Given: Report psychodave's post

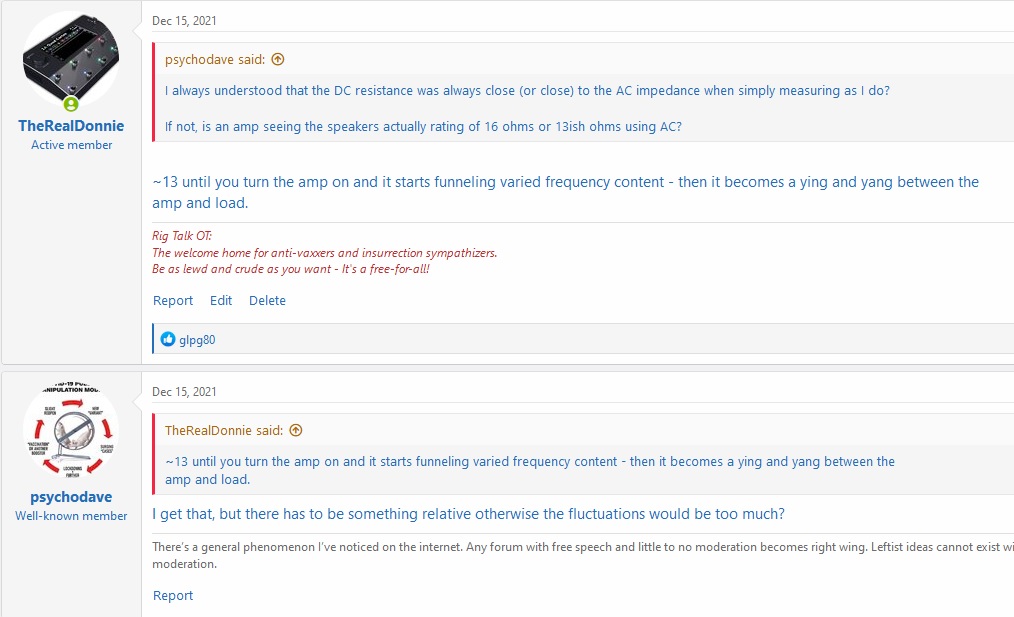Looking at the screenshot, I should [173, 595].
